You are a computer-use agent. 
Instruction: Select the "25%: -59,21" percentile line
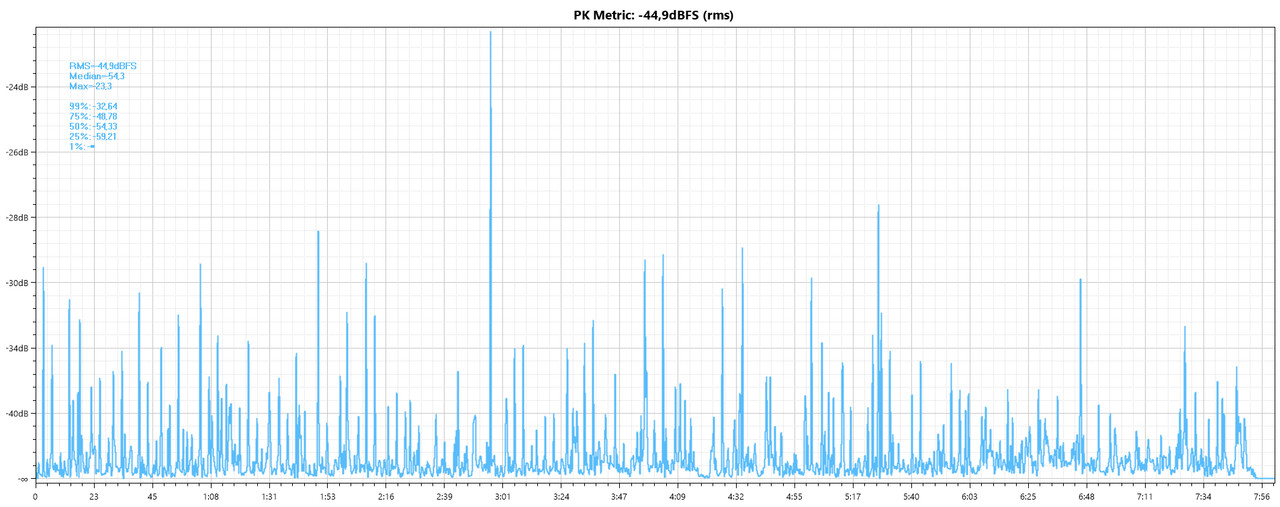click(93, 136)
